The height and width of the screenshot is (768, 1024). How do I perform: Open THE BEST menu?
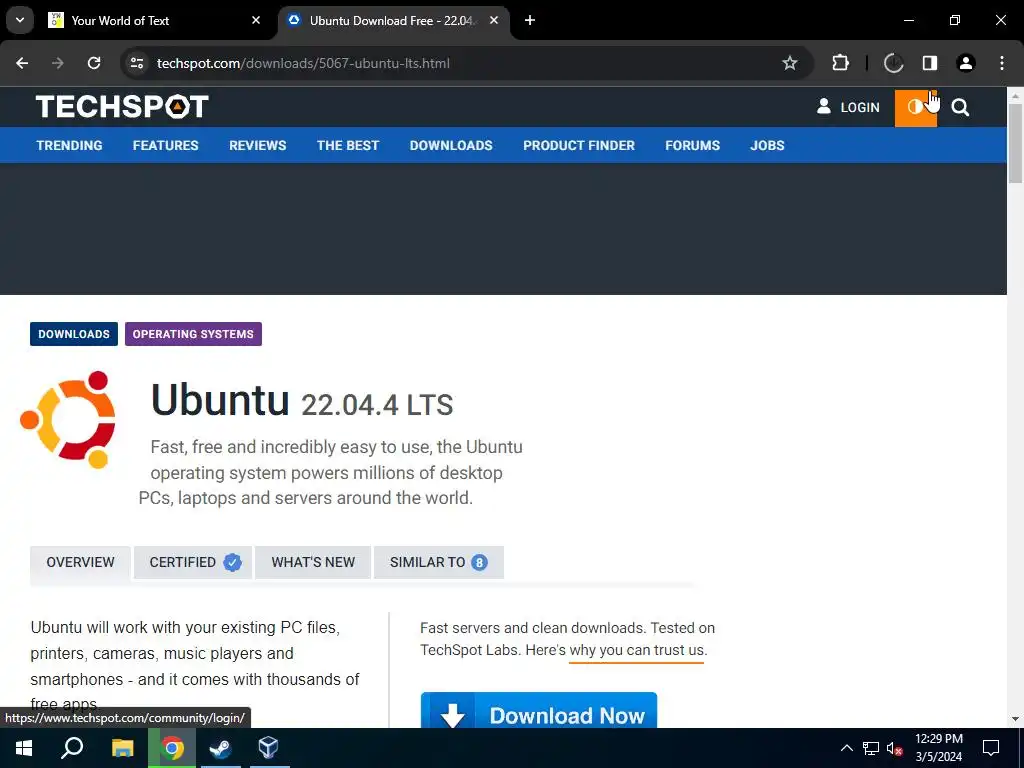[348, 145]
